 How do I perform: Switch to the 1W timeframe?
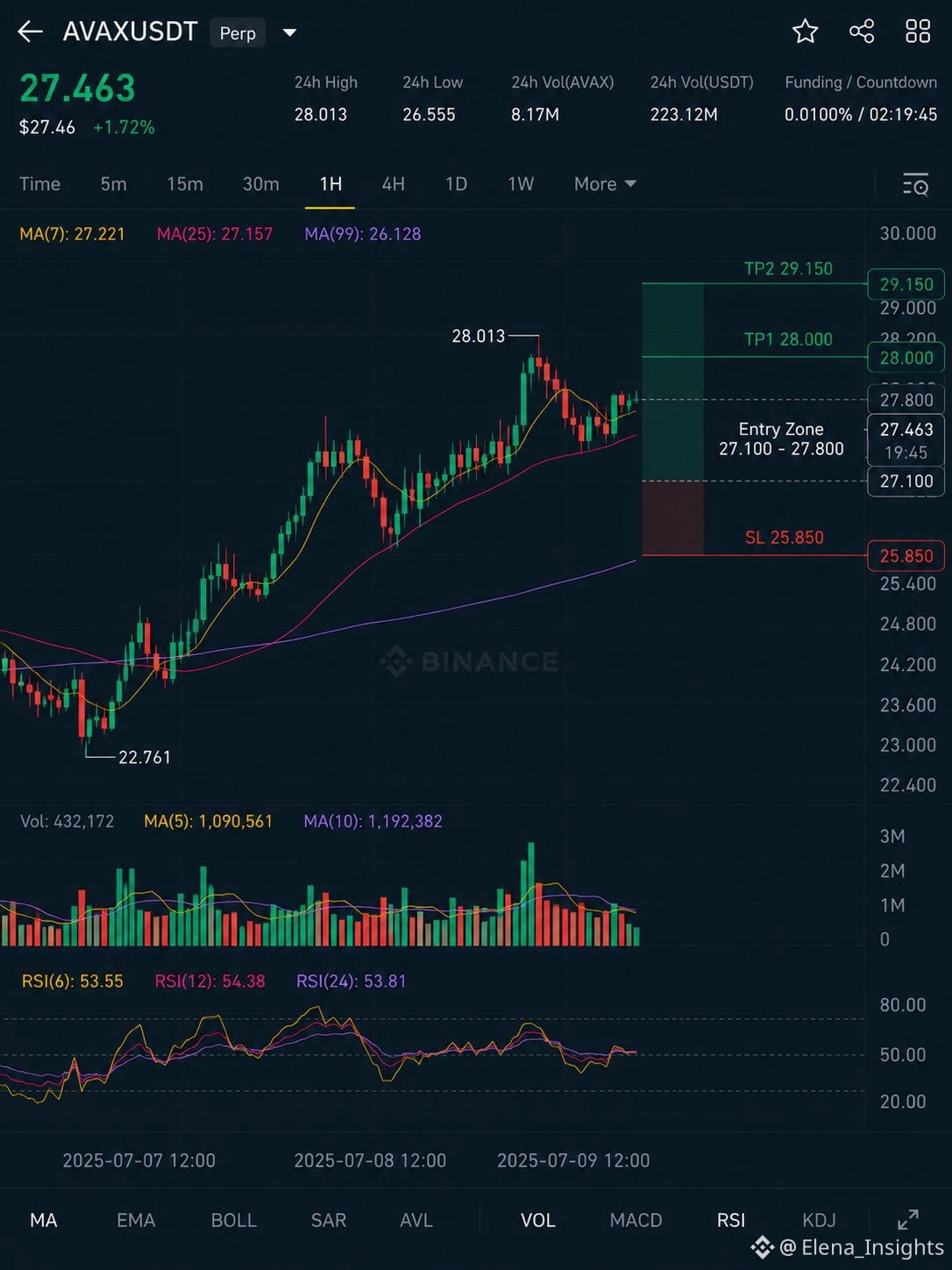pos(521,184)
